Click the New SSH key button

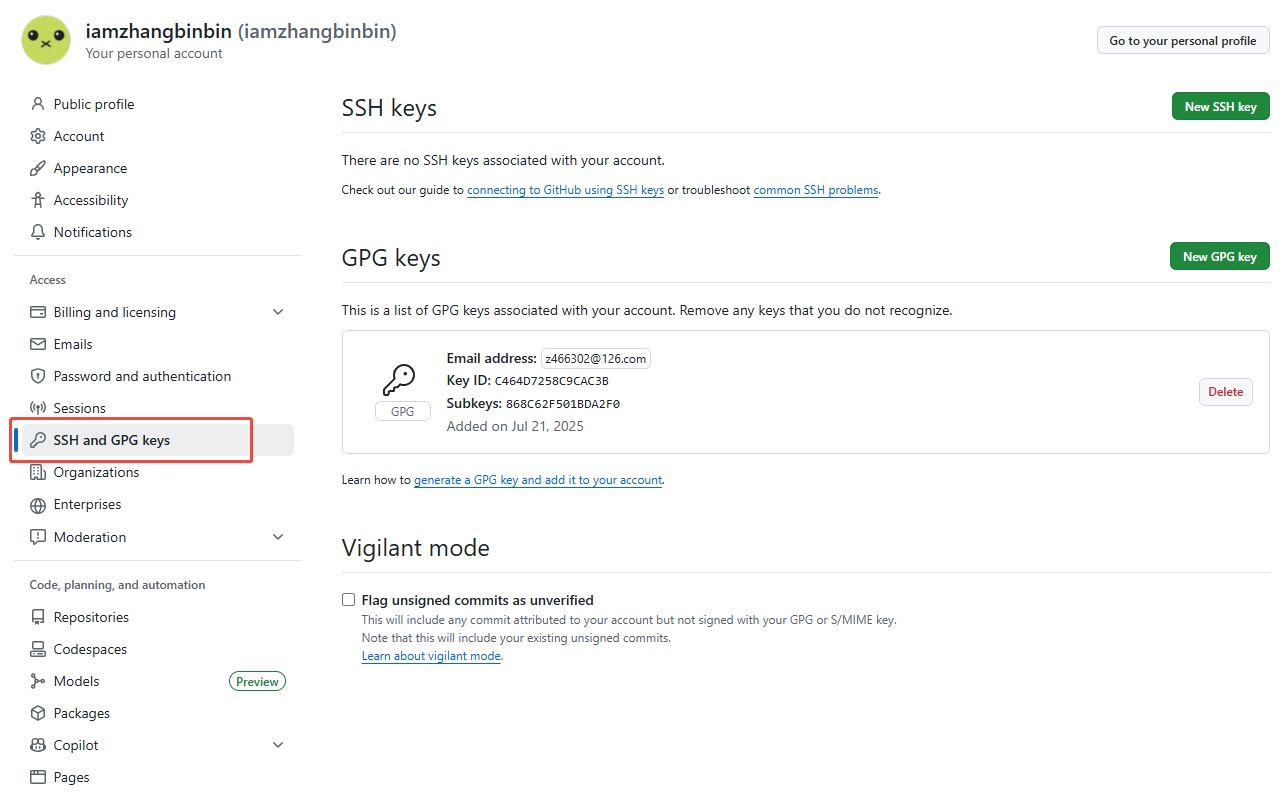(x=1220, y=106)
